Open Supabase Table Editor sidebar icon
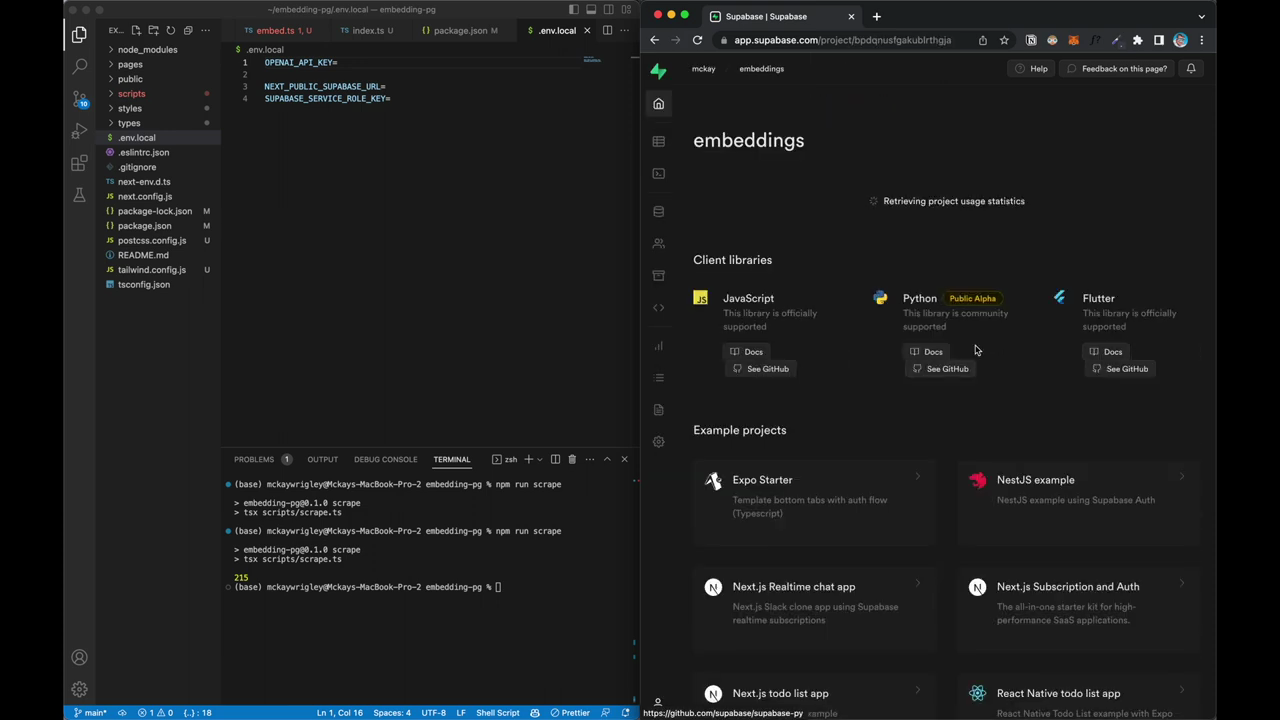This screenshot has width=1280, height=720. pos(658,142)
